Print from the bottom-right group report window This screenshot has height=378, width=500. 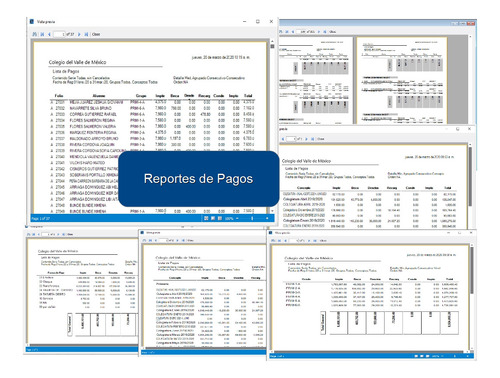tap(273, 240)
